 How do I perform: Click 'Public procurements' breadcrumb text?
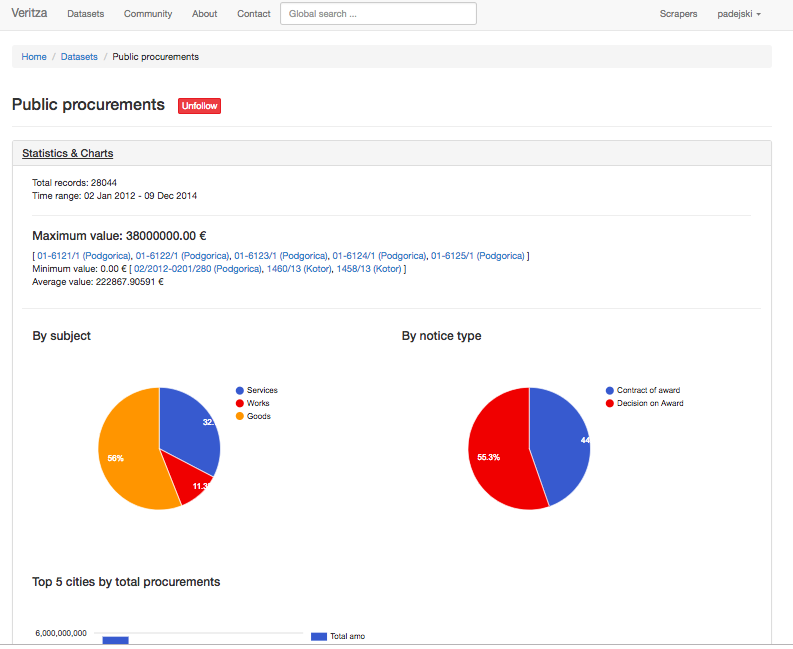tap(155, 57)
